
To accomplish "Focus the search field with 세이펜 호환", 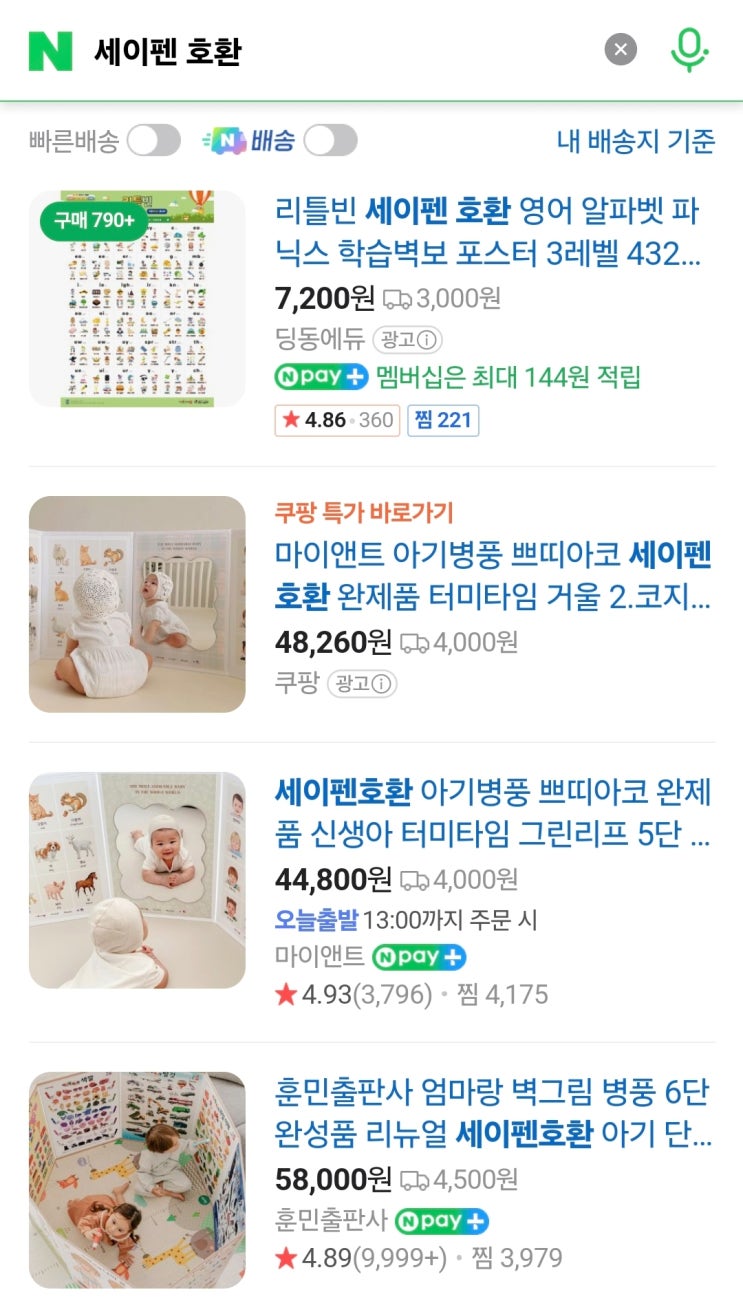I will (340, 50).
